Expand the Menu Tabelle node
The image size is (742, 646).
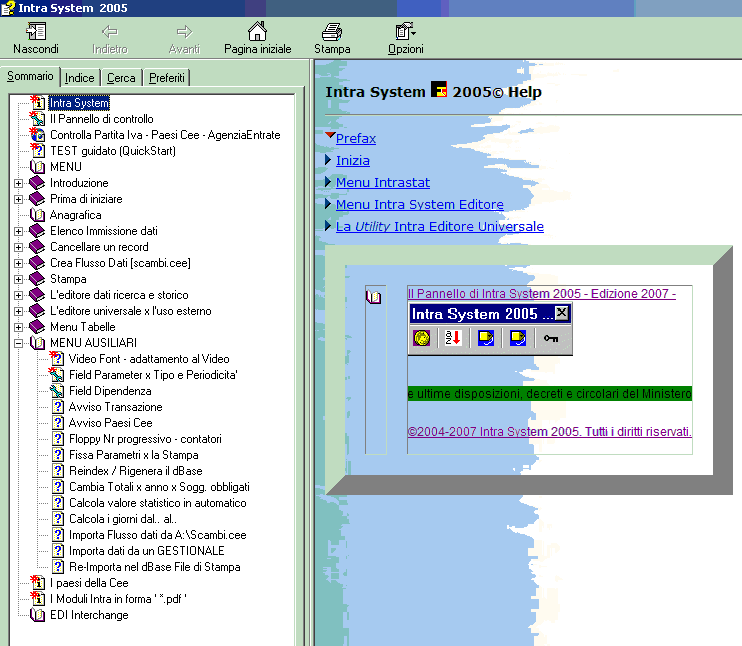coord(18,327)
